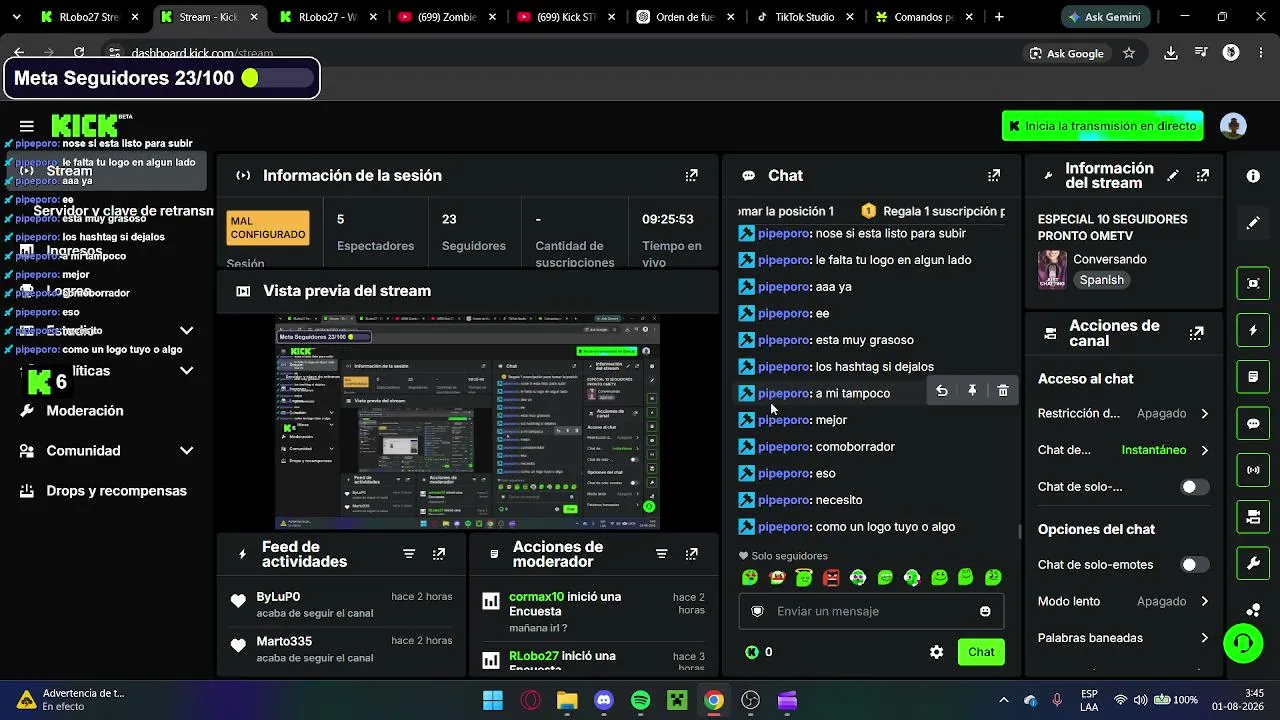The height and width of the screenshot is (720, 1280).
Task: Click the Inicia la transmisión en directo button
Action: click(x=1102, y=126)
